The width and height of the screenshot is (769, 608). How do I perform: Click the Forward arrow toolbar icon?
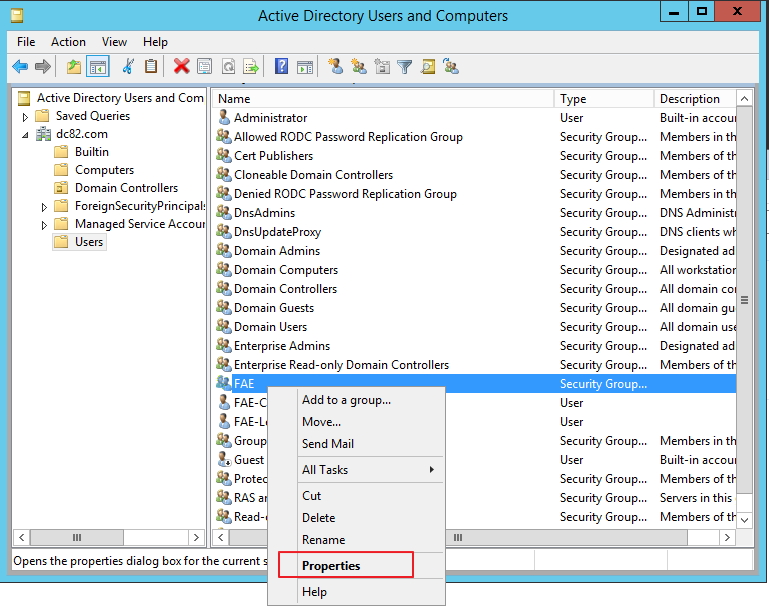click(43, 66)
